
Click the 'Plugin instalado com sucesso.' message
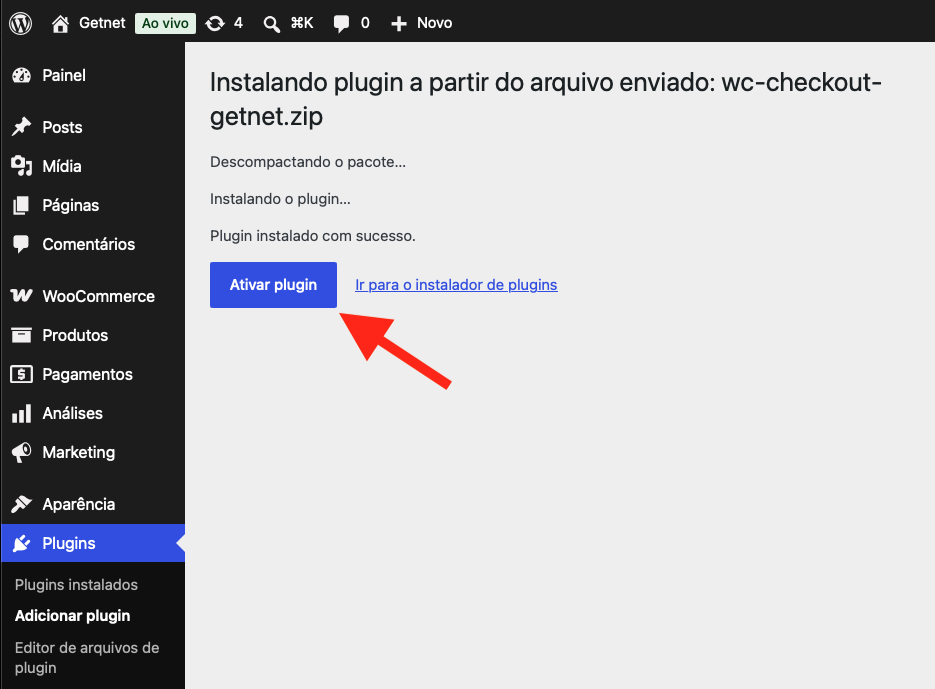tap(312, 236)
